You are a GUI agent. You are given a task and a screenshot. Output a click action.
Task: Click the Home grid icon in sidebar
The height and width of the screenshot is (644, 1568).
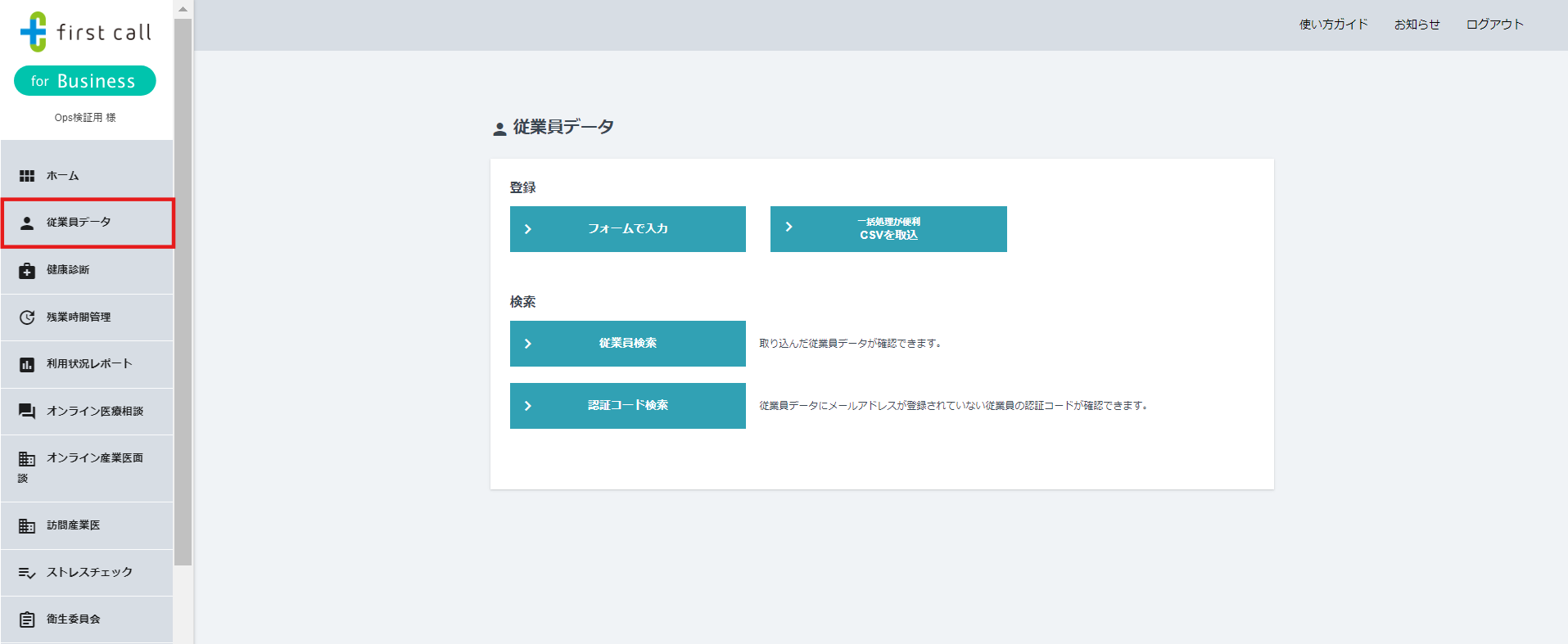tap(27, 176)
